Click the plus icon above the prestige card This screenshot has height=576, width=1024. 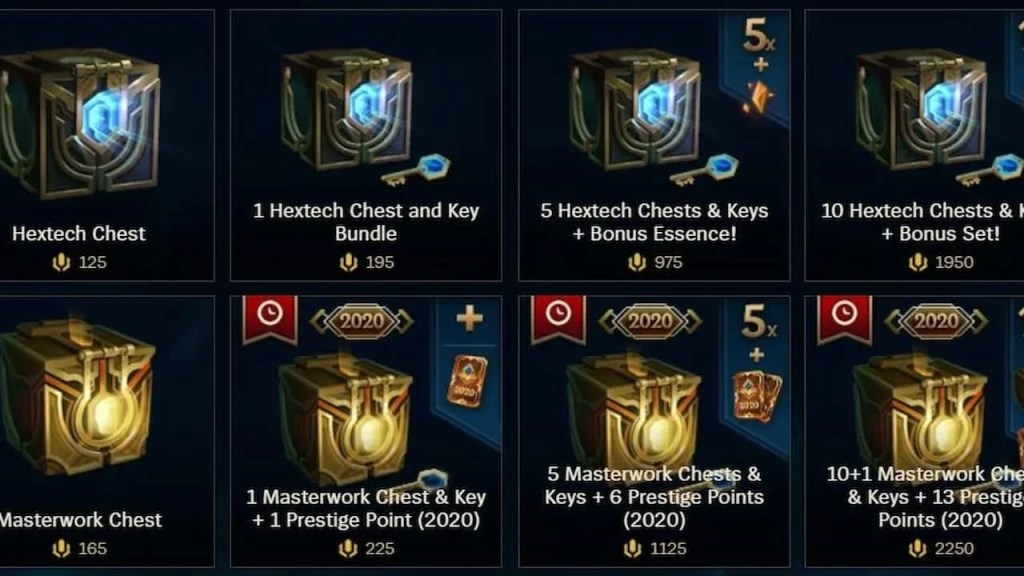pos(470,319)
